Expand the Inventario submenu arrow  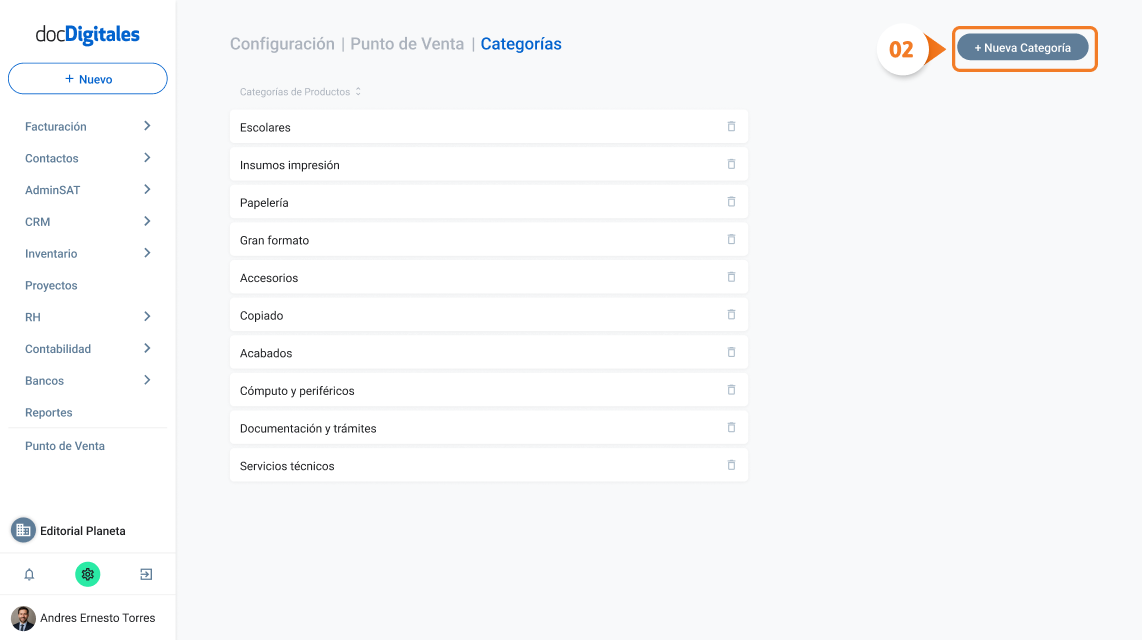click(147, 253)
